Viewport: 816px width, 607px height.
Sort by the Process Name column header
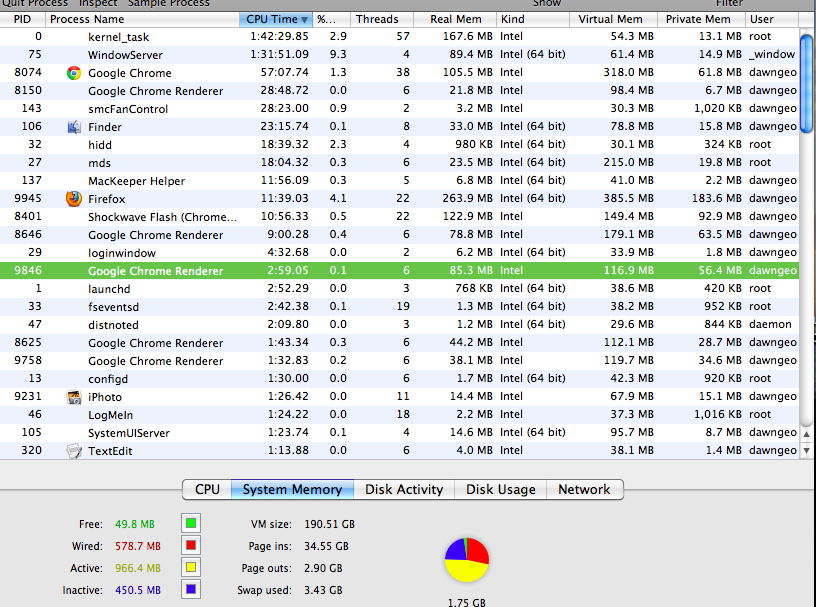click(142, 19)
